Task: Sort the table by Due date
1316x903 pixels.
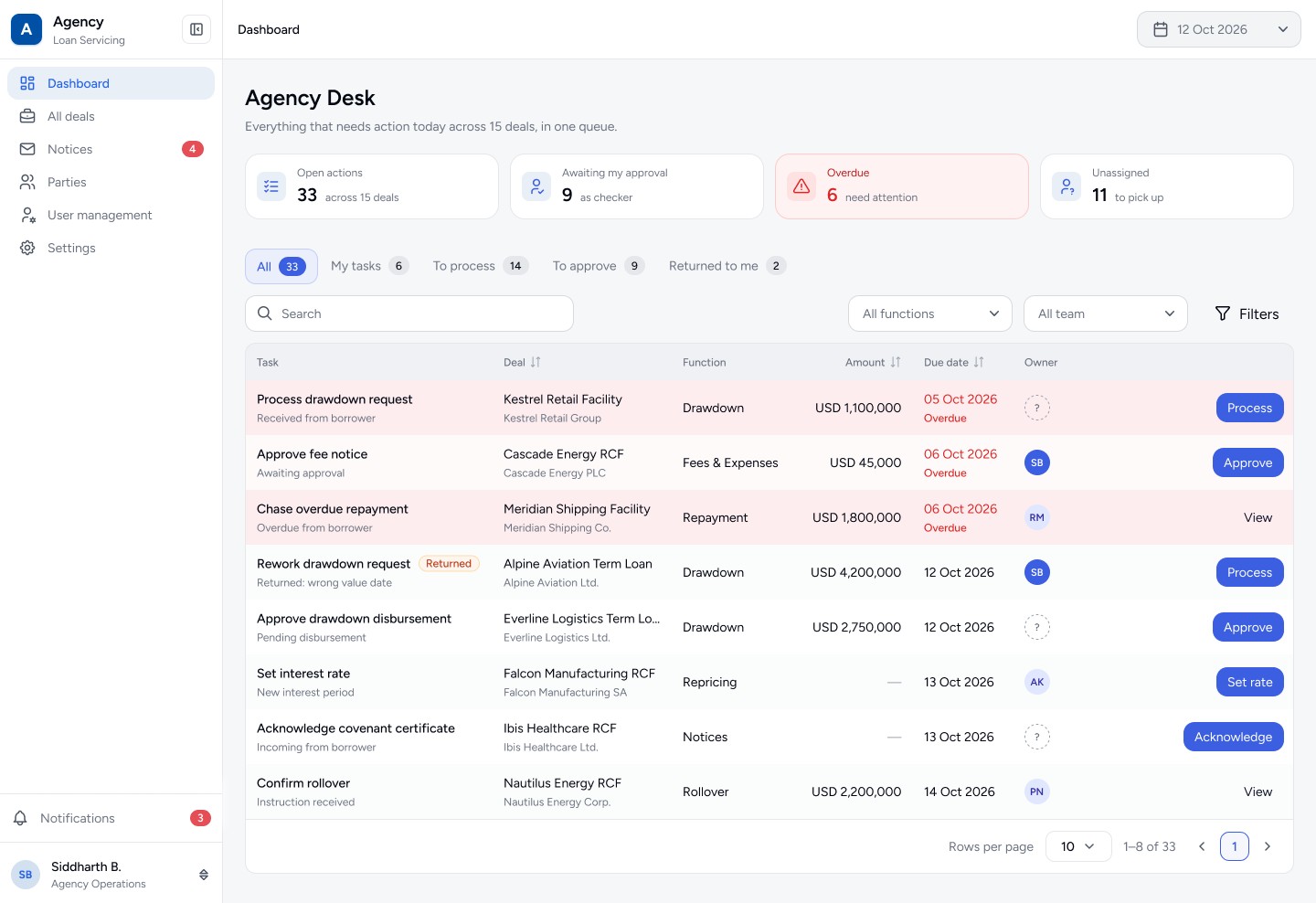Action: tap(979, 362)
